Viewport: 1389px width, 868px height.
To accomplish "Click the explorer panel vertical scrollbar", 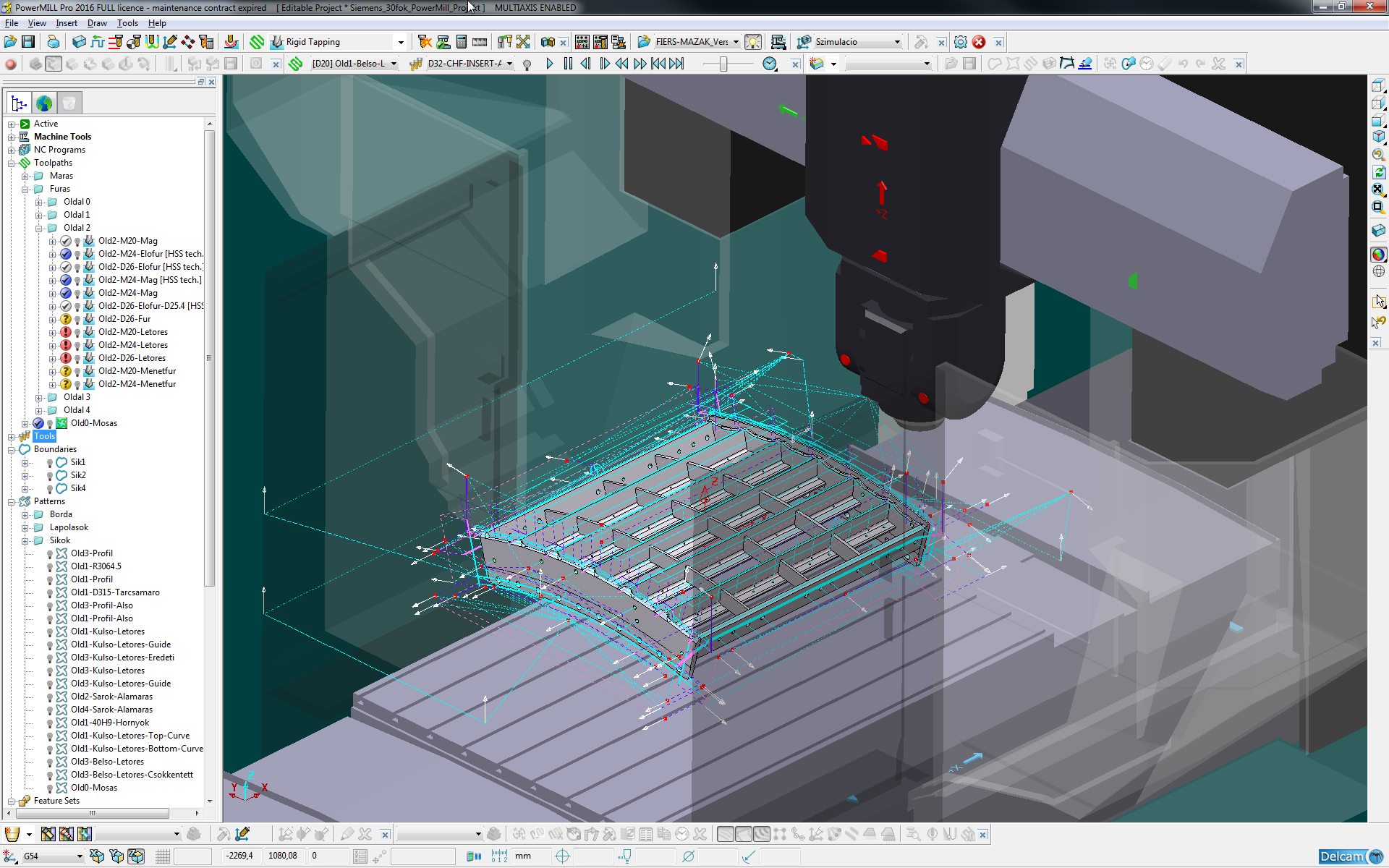I will pyautogui.click(x=210, y=358).
